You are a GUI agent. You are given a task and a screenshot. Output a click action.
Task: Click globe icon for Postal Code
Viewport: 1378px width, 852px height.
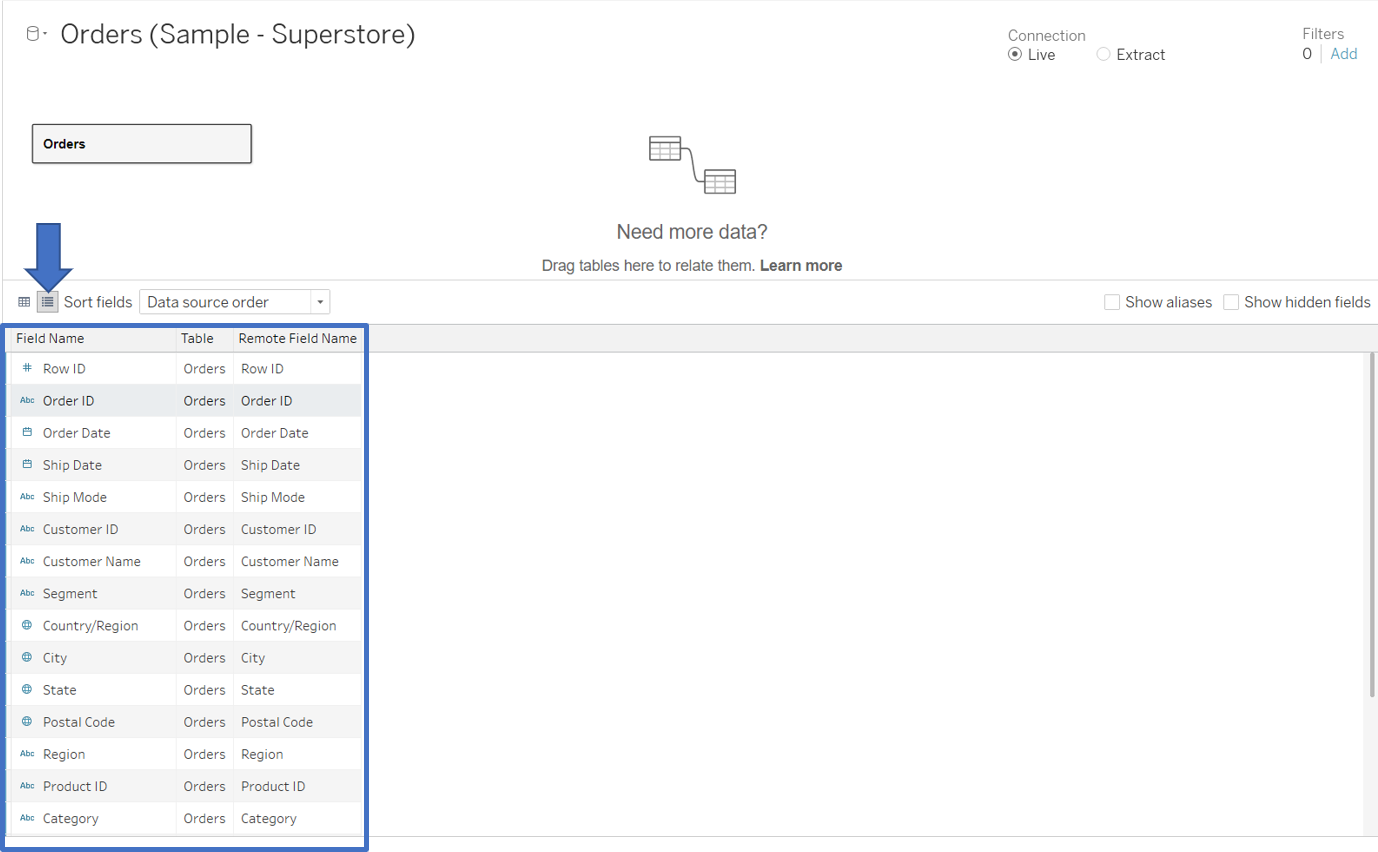(x=27, y=721)
